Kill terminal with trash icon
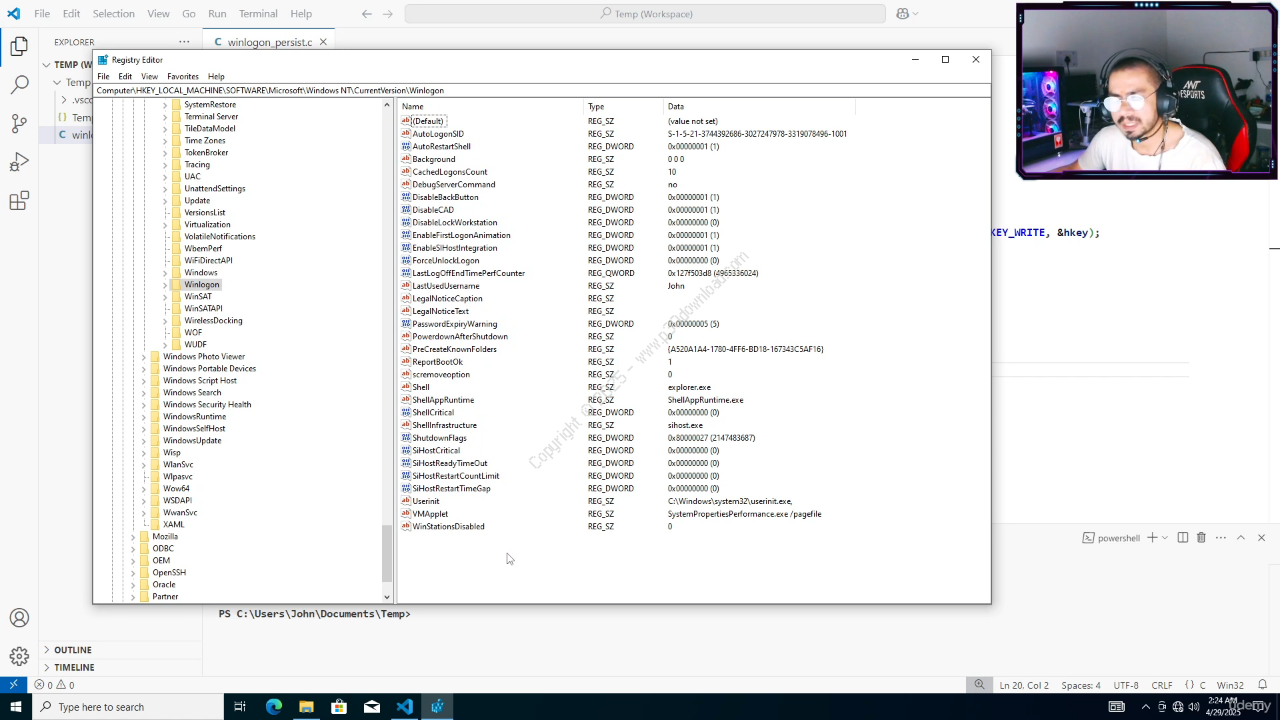 (x=1201, y=538)
